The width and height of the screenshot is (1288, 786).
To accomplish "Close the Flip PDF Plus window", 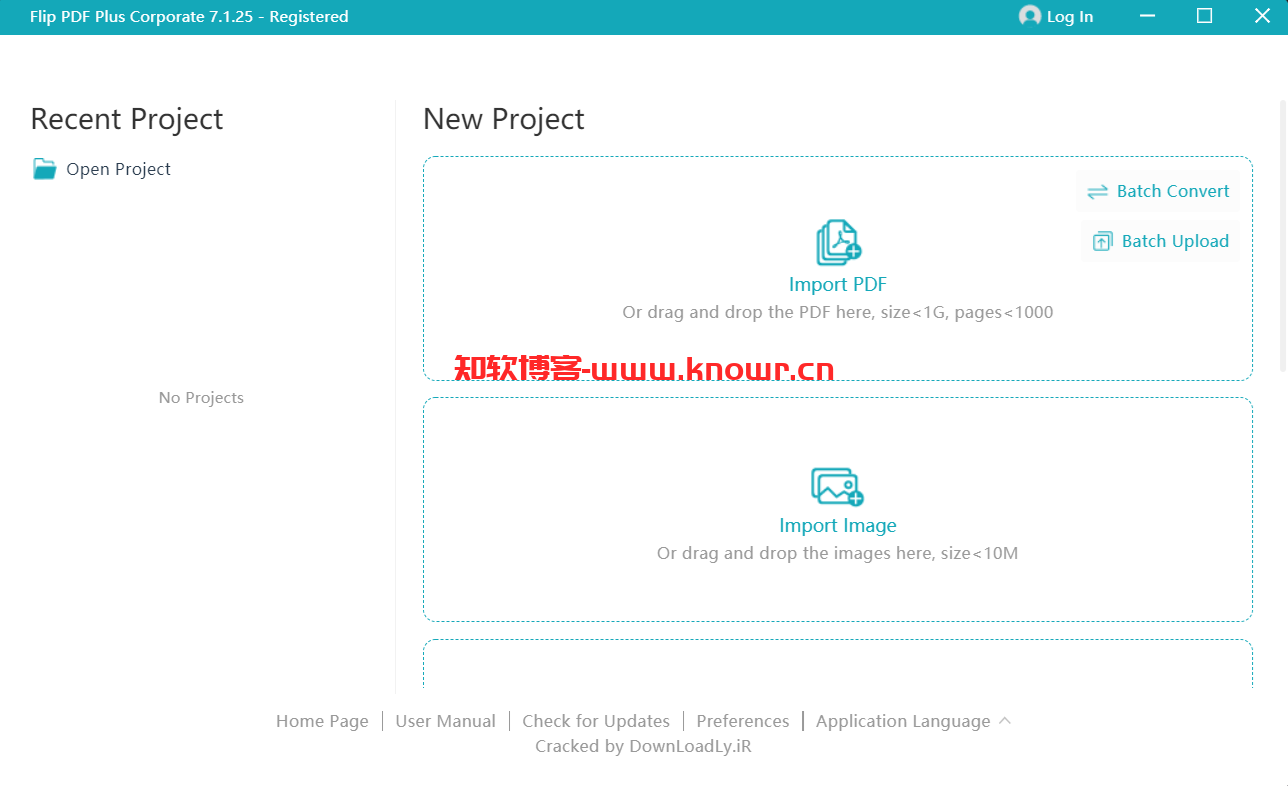I will [1262, 16].
